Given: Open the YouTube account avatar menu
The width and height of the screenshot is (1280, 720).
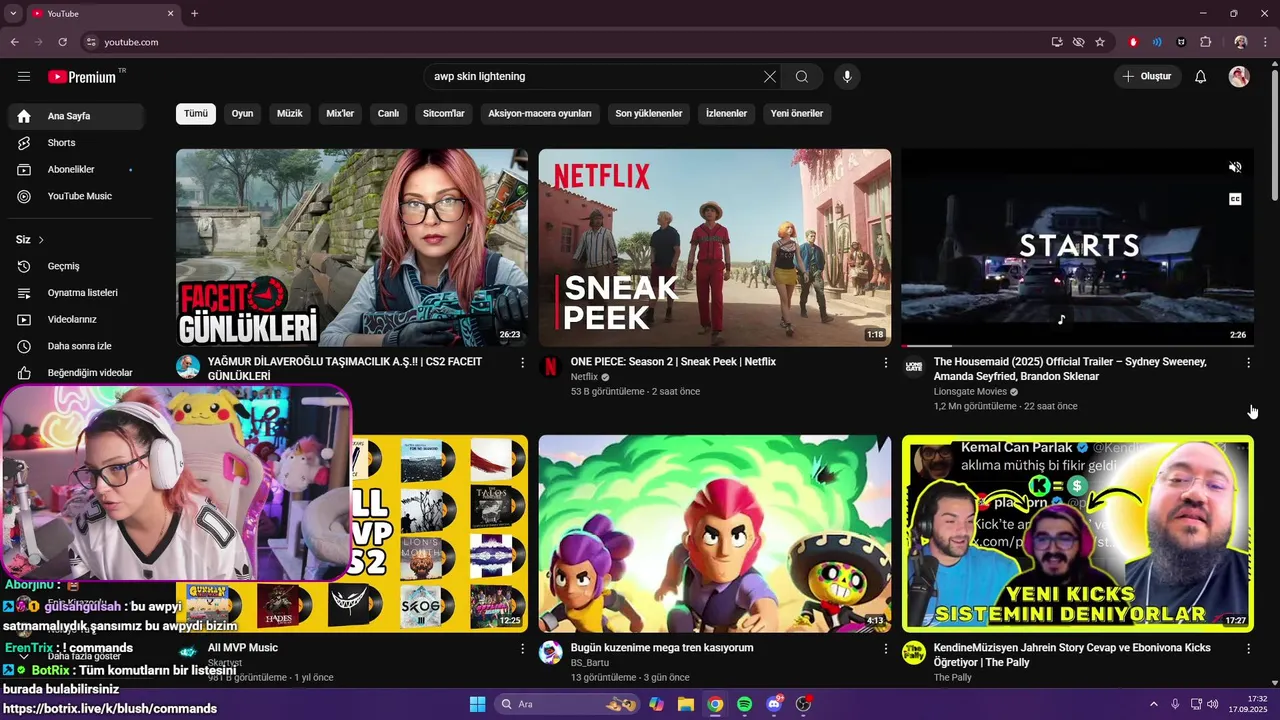Looking at the screenshot, I should [x=1239, y=76].
